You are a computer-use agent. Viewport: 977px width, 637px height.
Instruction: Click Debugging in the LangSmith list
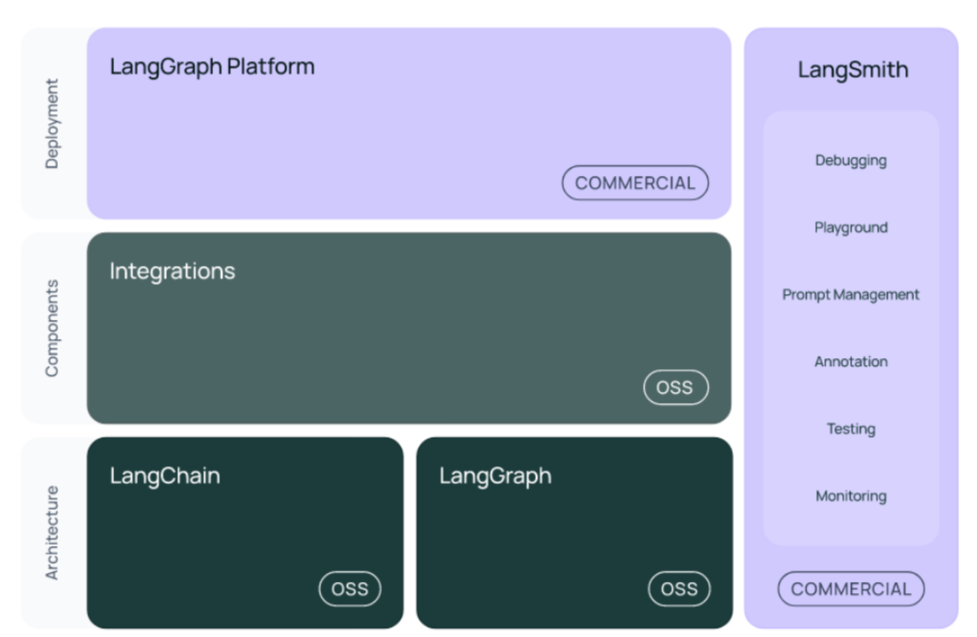[851, 161]
